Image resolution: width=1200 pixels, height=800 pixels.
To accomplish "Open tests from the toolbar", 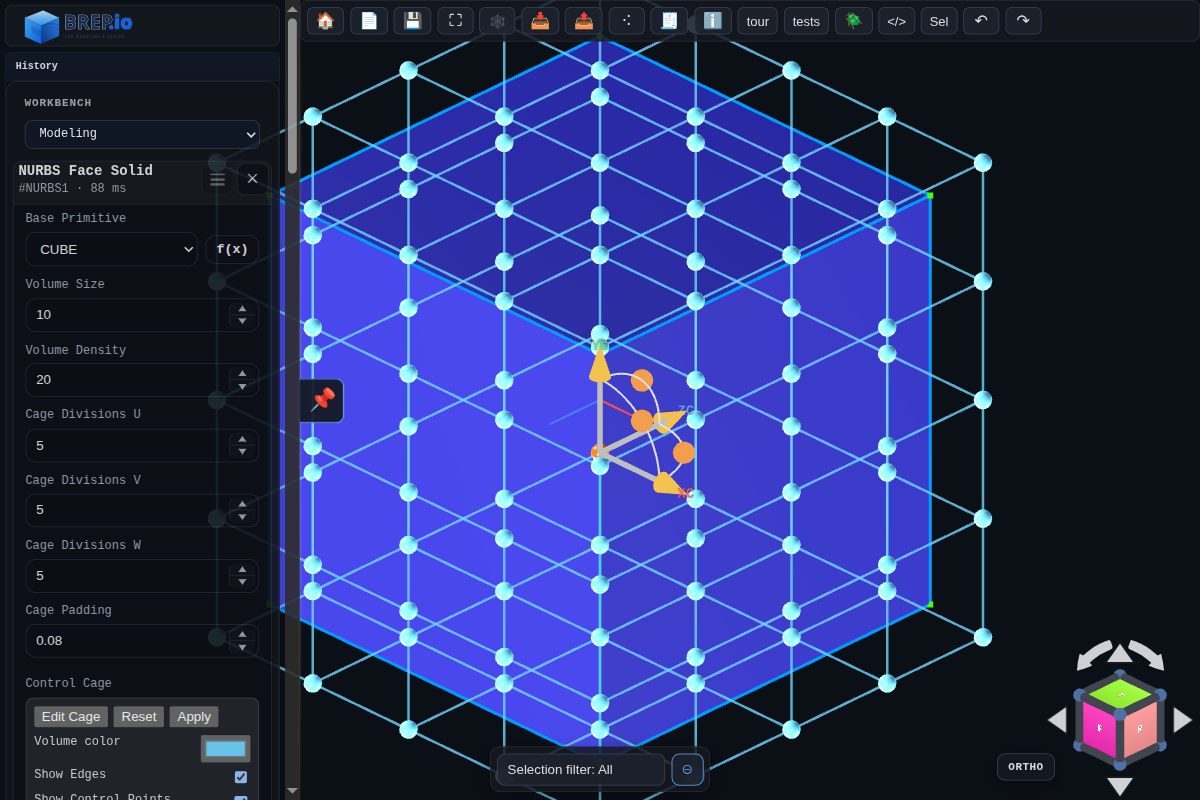I will (x=806, y=21).
